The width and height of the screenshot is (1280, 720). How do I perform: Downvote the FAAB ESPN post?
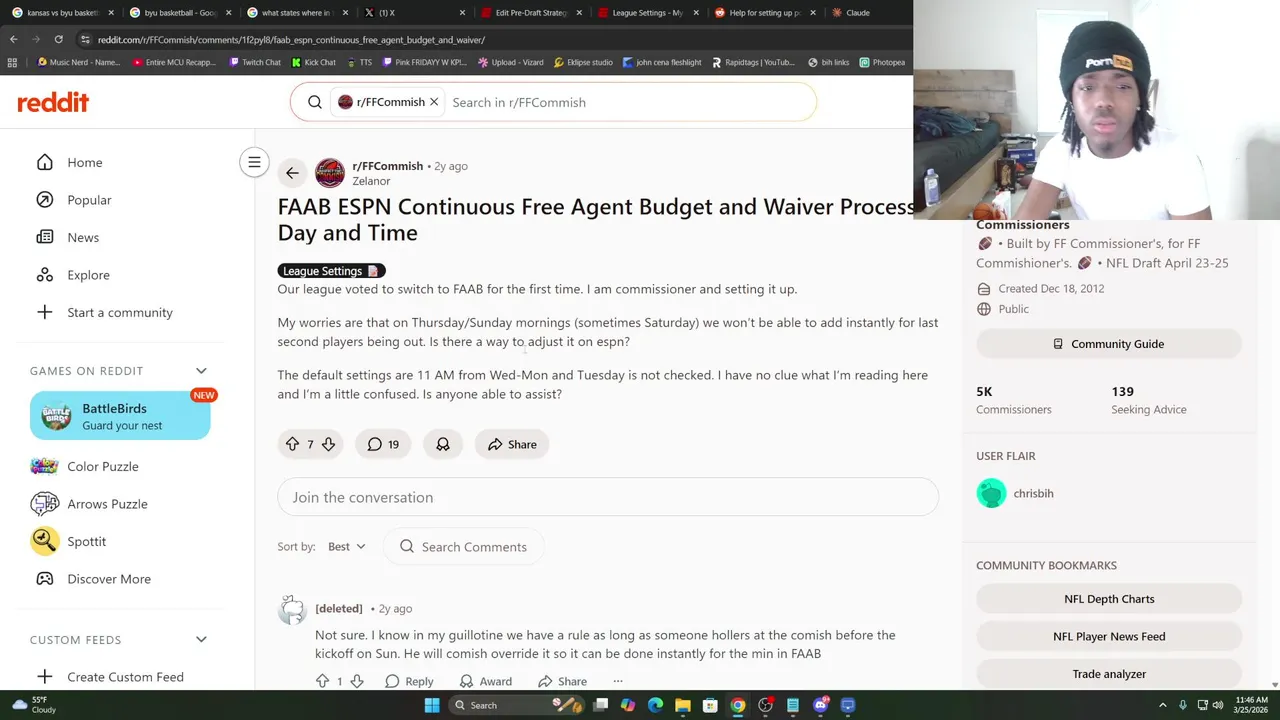pyautogui.click(x=328, y=444)
